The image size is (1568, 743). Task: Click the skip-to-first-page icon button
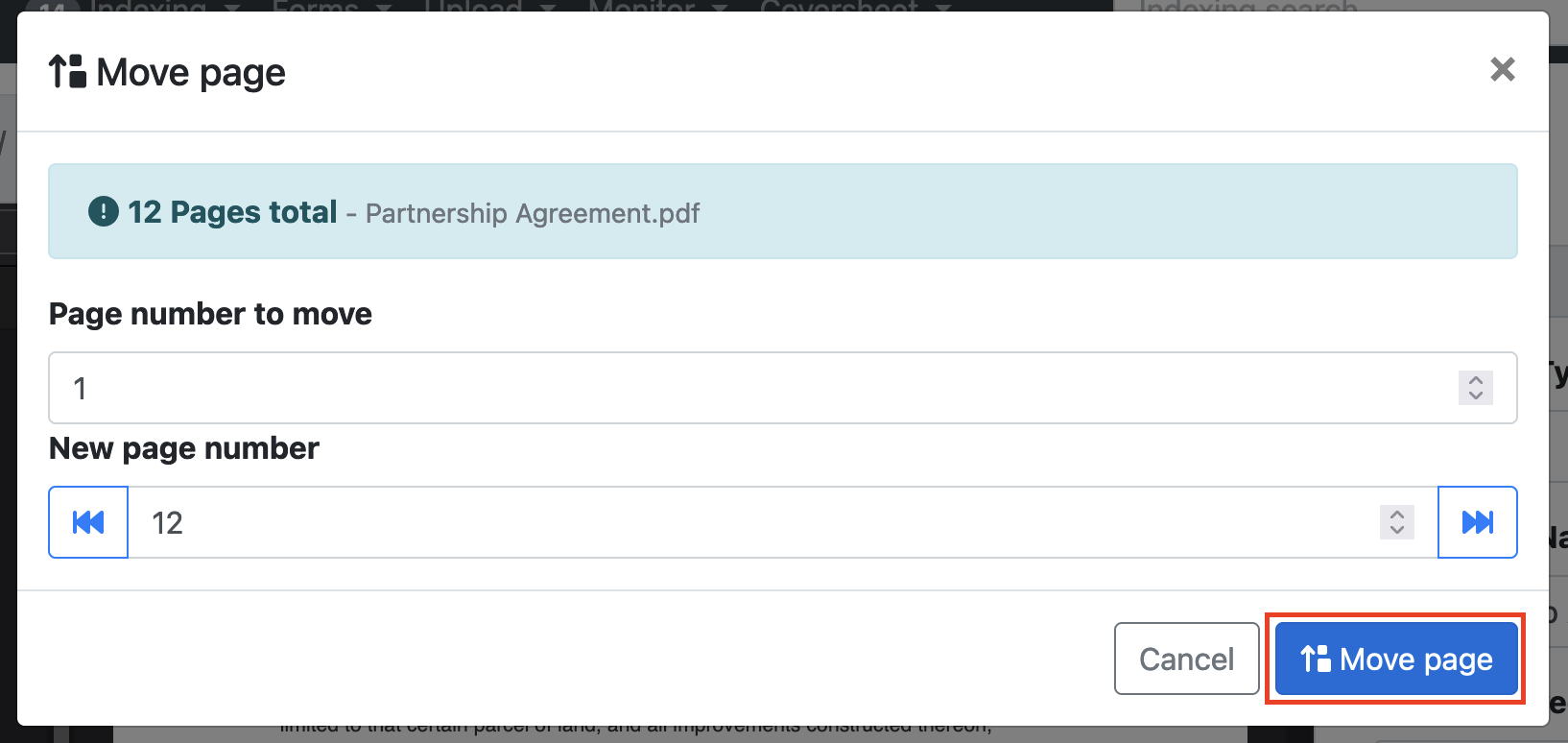point(88,522)
